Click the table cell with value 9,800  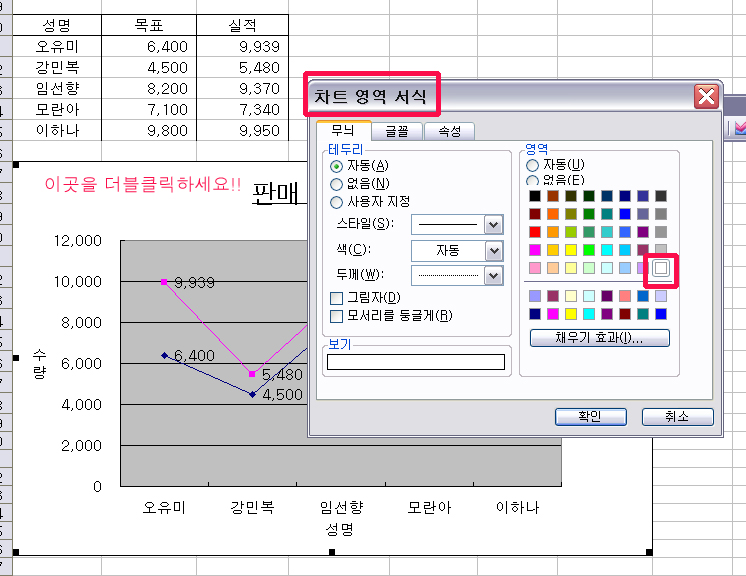coord(149,130)
